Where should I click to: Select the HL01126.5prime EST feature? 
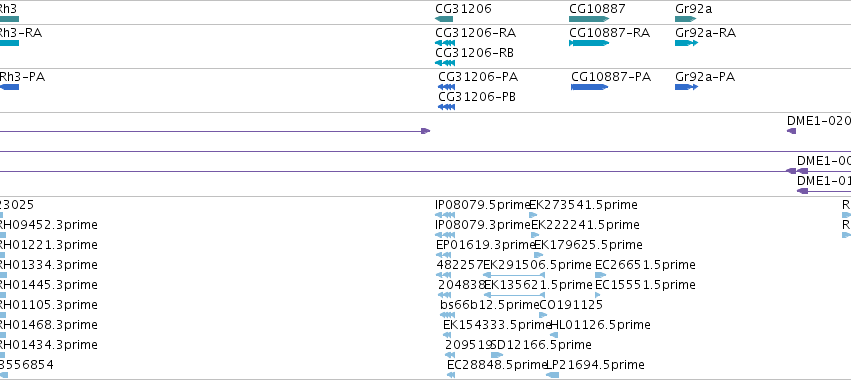[554, 335]
